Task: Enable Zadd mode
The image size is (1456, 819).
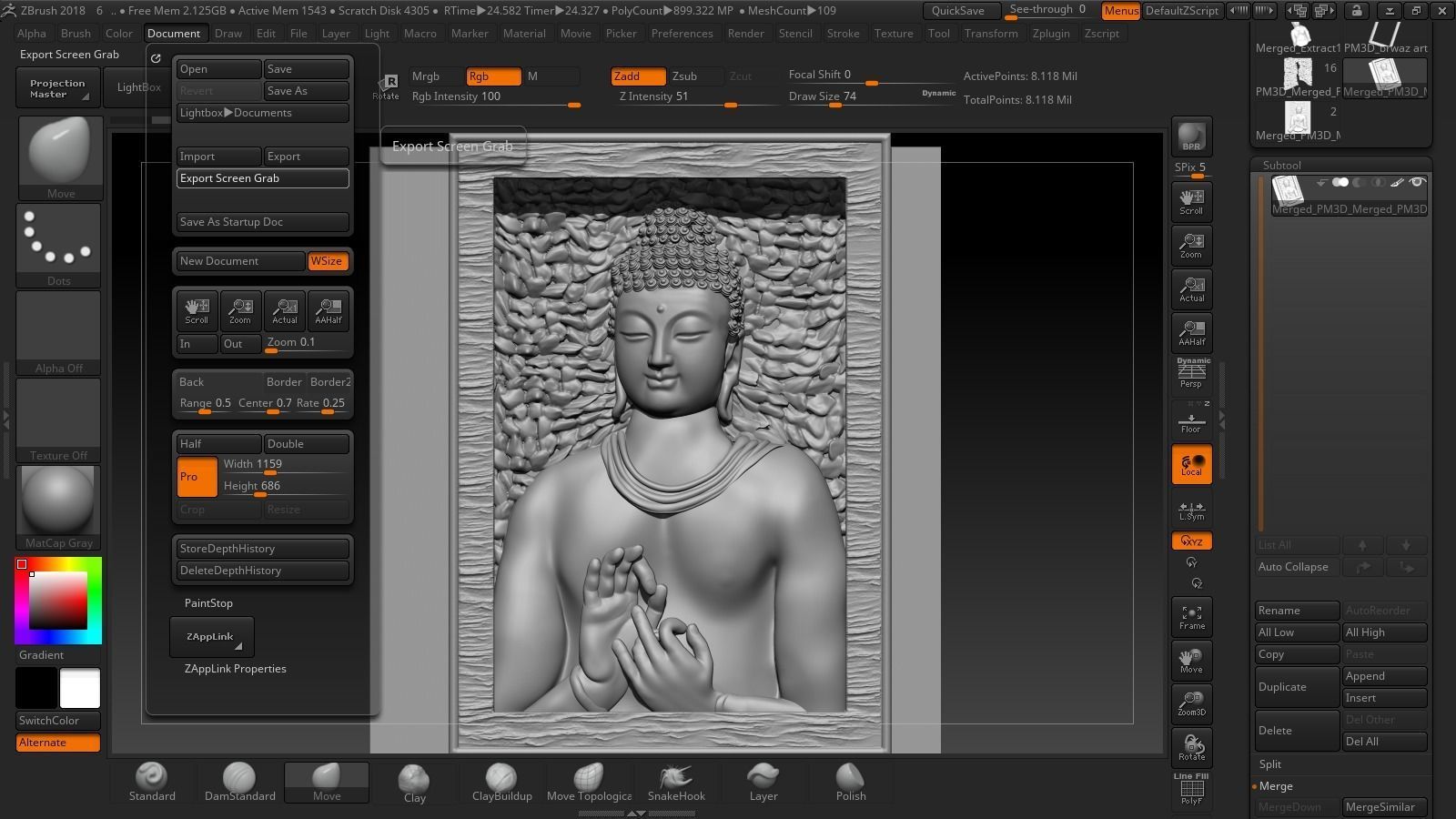Action: (x=638, y=76)
